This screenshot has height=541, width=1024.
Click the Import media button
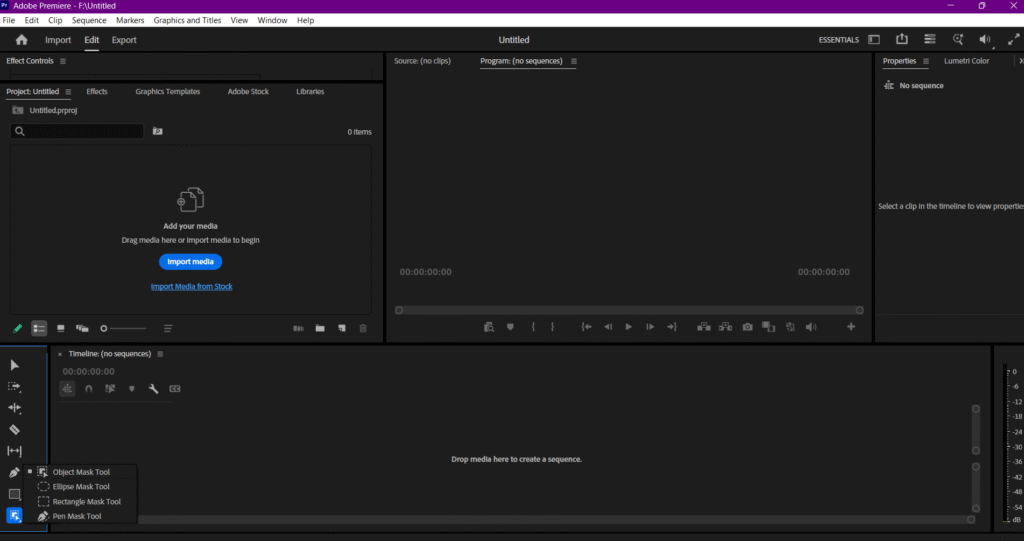(x=191, y=261)
